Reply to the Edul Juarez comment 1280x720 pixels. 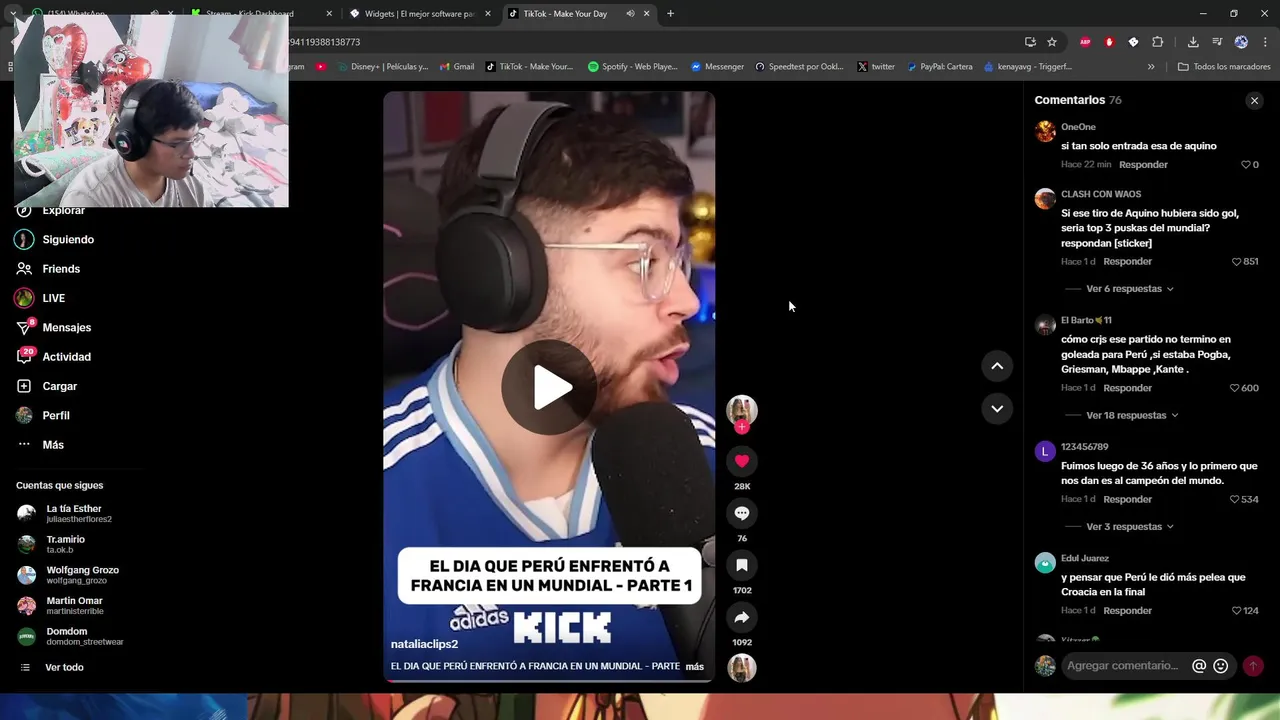coord(1127,611)
